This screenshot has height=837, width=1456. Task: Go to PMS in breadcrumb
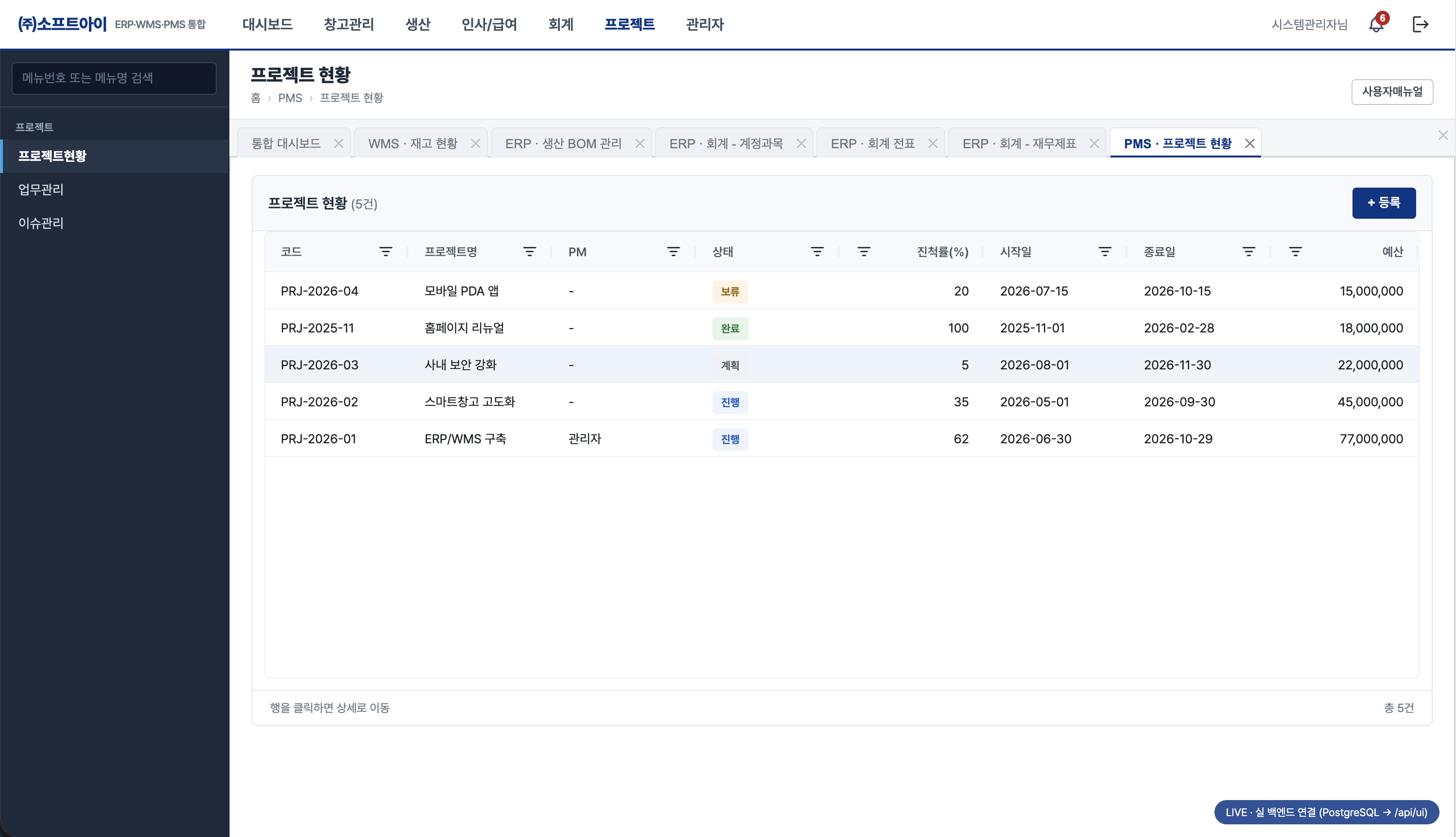(290, 98)
